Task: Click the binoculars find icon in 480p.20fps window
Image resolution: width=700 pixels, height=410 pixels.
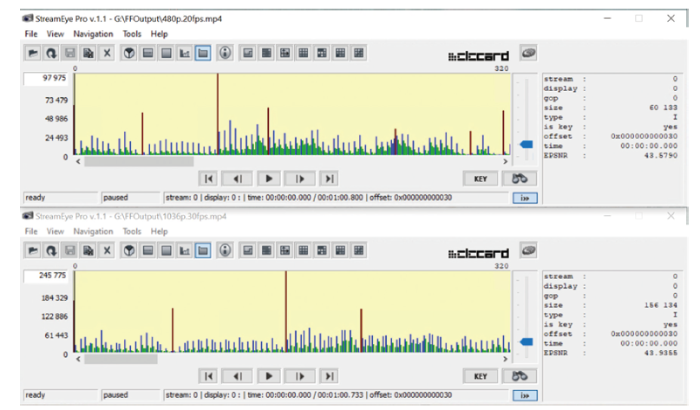Action: click(521, 178)
